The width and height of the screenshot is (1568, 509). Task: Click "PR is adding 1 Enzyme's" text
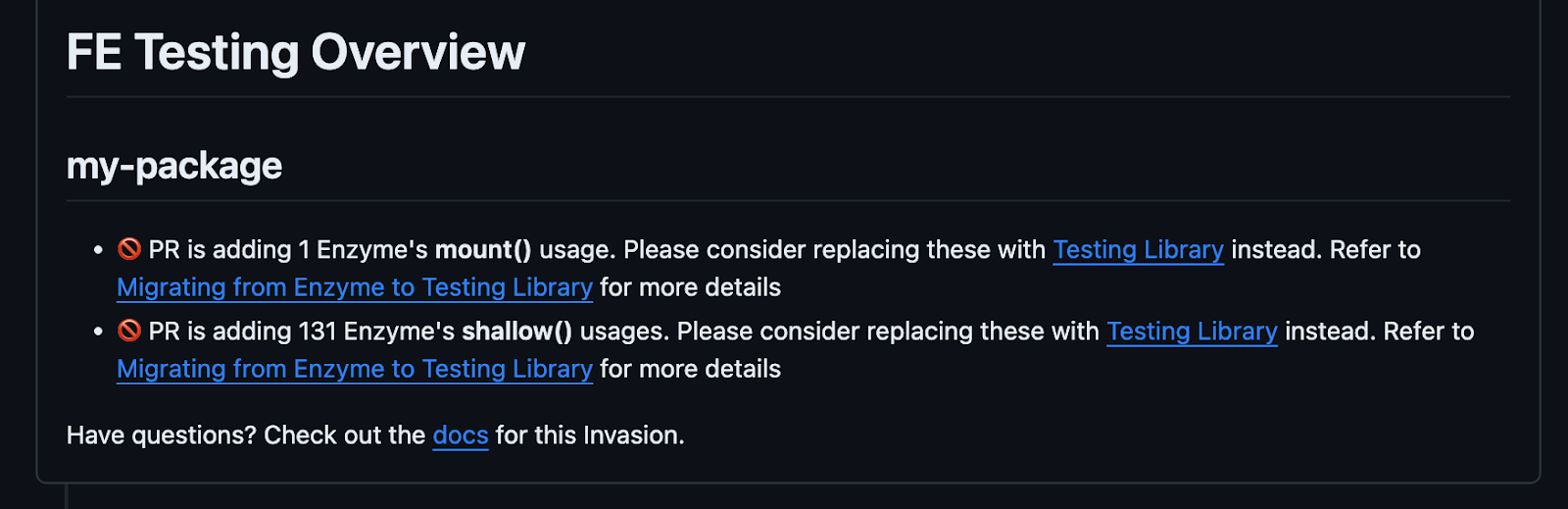(x=288, y=250)
